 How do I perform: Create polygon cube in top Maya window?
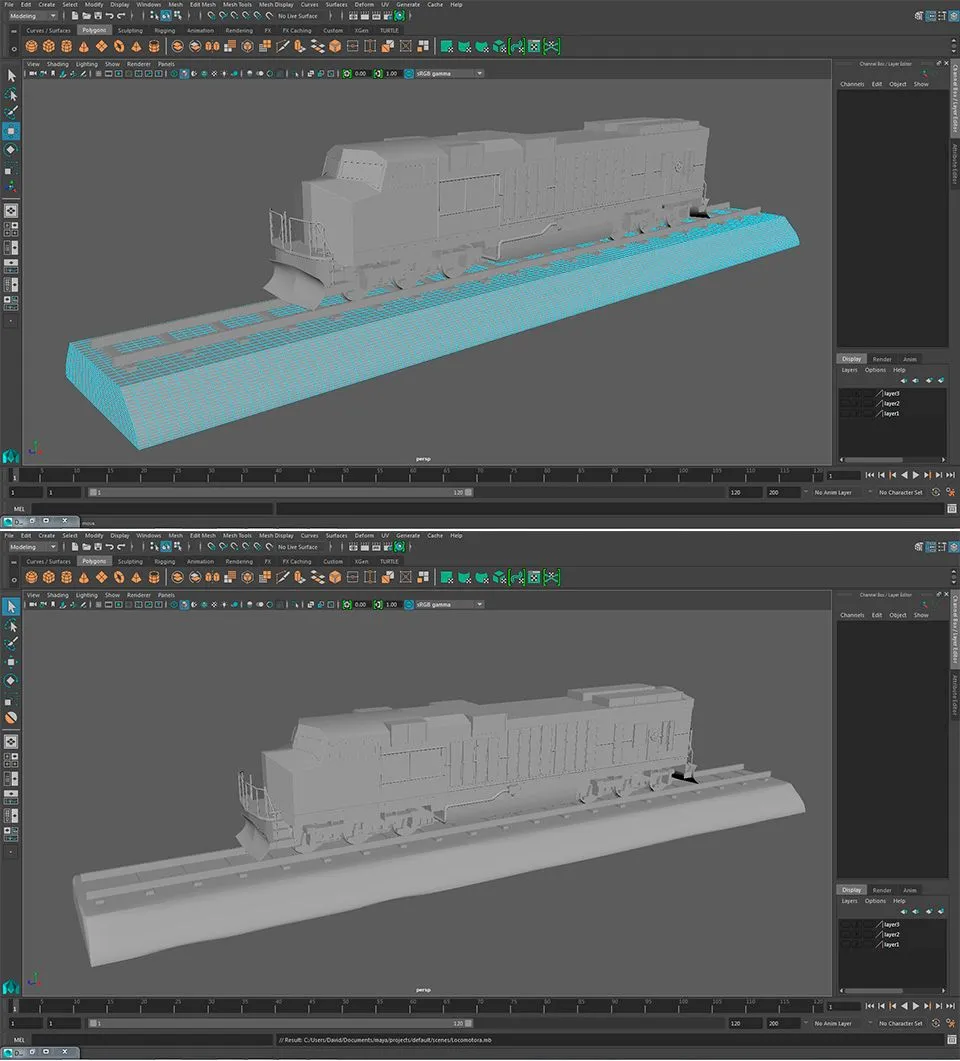(x=49, y=46)
